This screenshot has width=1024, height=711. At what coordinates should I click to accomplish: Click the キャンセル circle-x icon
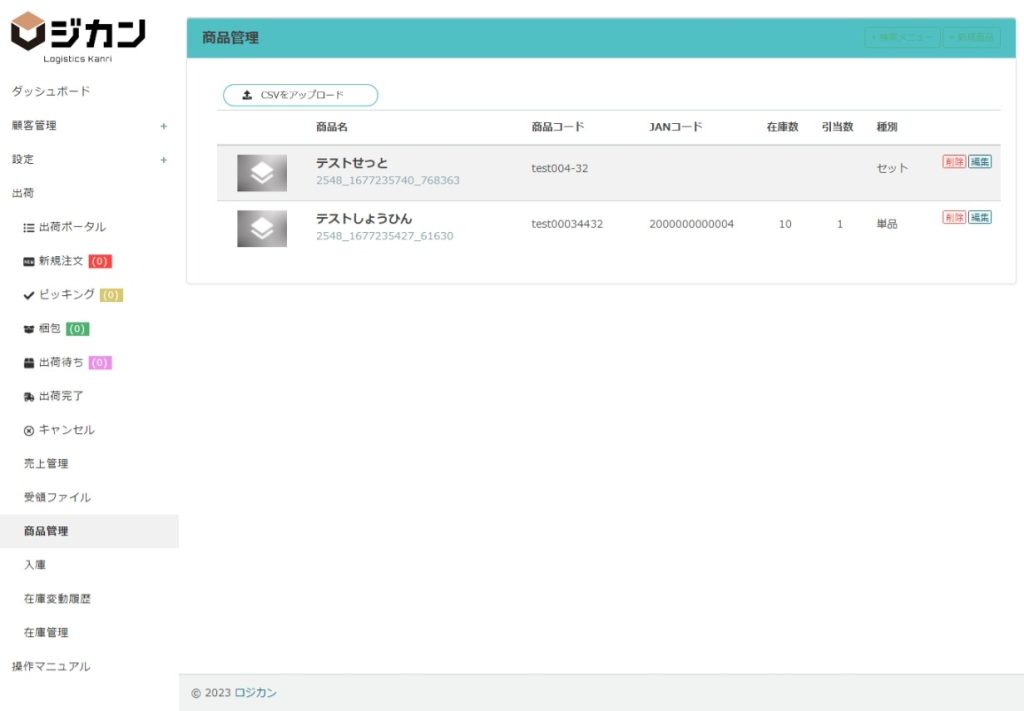click(x=29, y=431)
